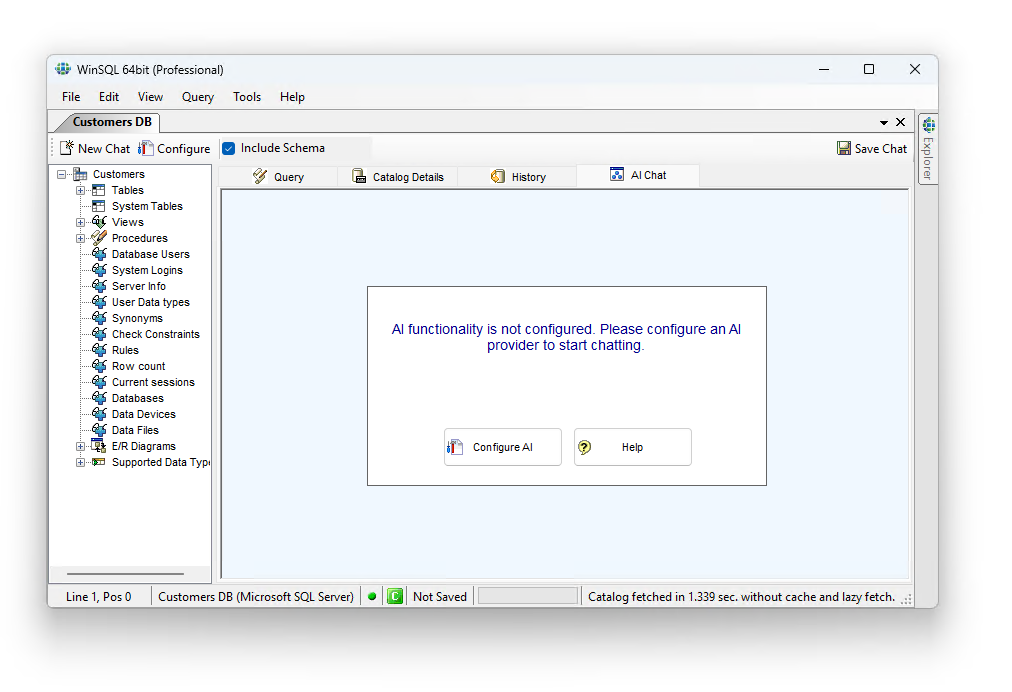Click the Views node icon
The height and width of the screenshot is (692, 1012).
(x=99, y=222)
